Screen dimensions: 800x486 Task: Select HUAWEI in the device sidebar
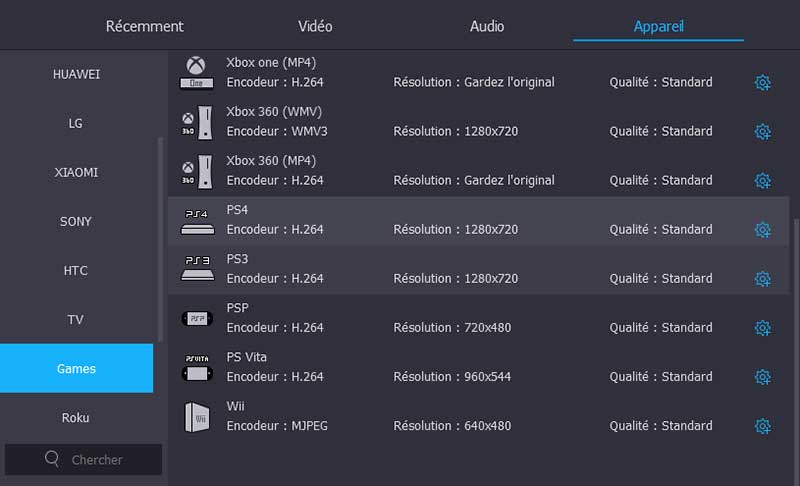pos(76,74)
